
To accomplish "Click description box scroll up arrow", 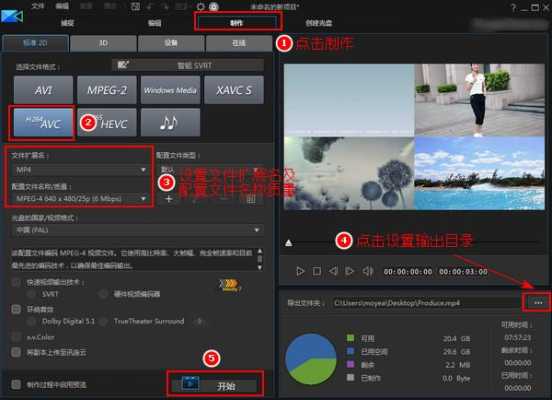I will 260,251.
